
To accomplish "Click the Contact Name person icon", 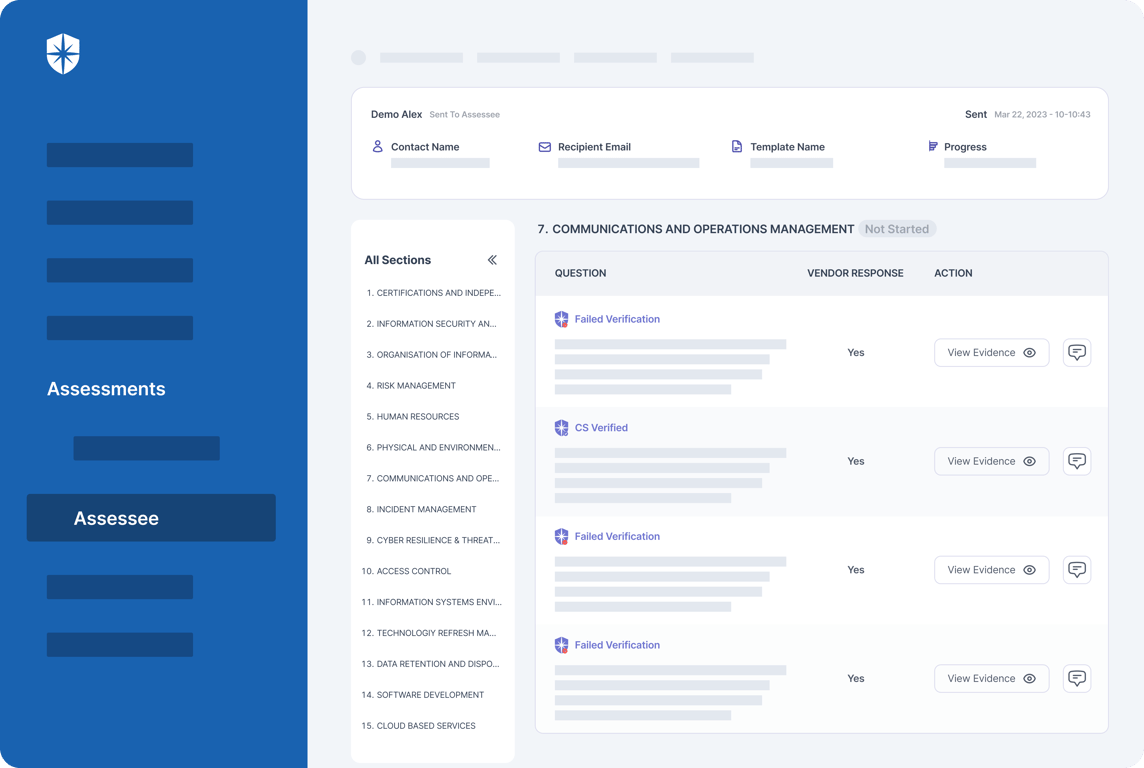I will point(377,146).
